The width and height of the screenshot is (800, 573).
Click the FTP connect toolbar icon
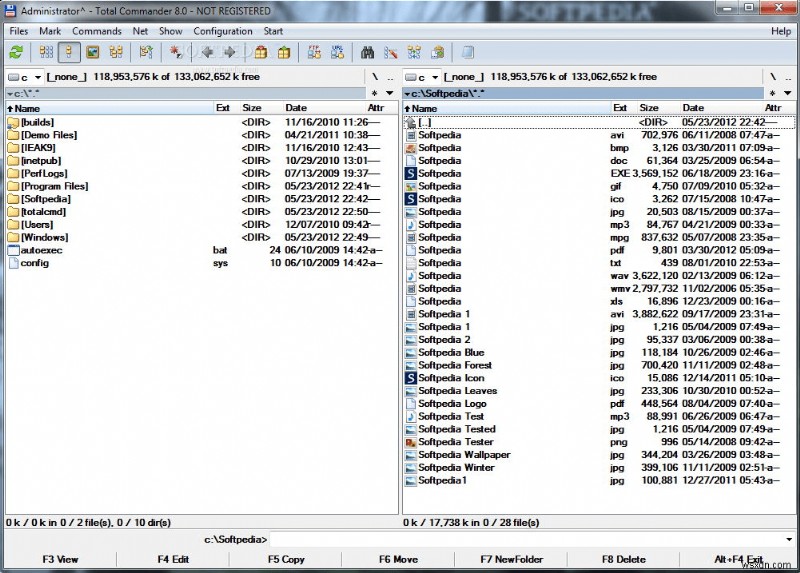pyautogui.click(x=313, y=52)
